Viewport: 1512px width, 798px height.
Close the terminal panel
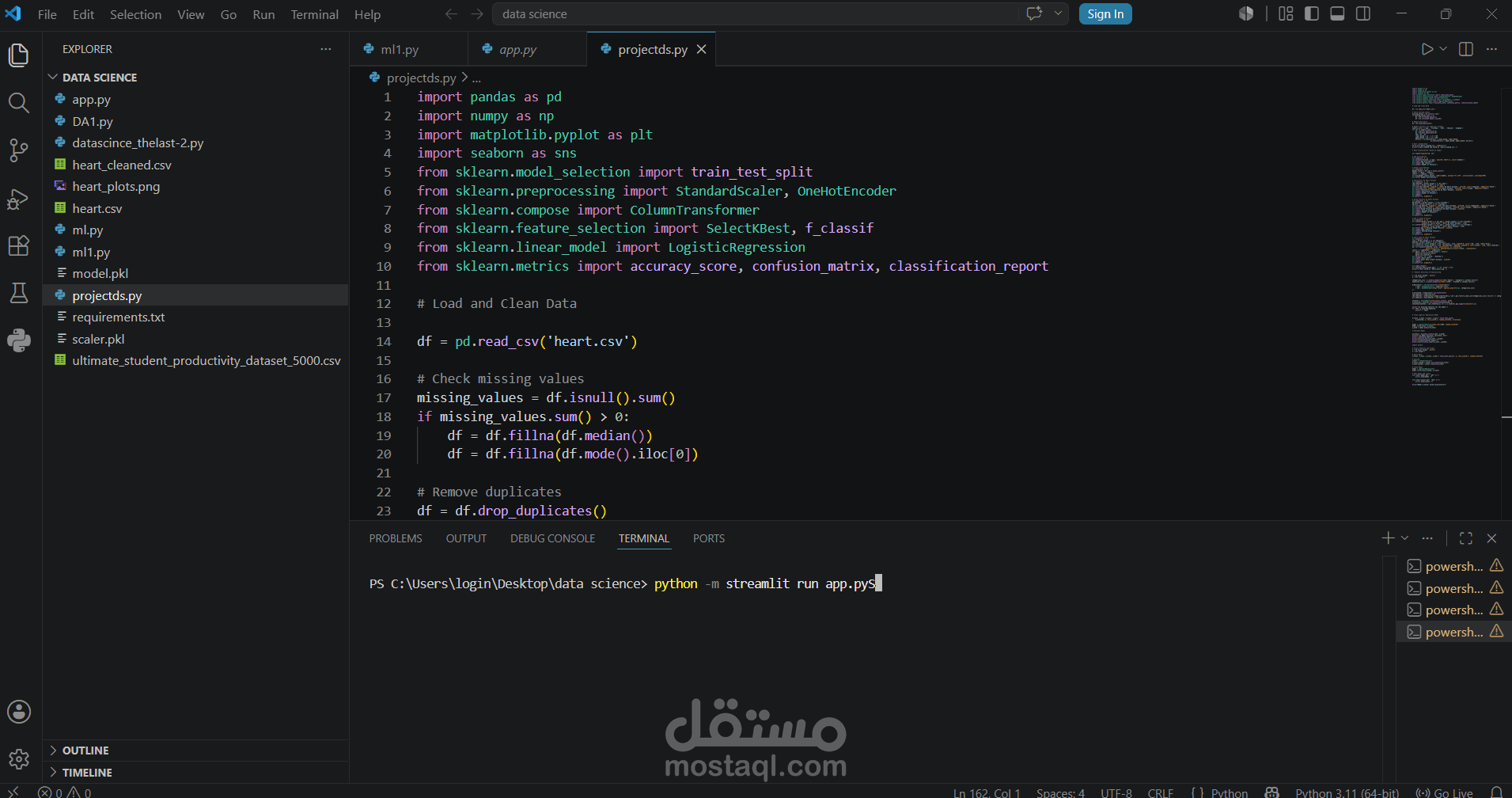point(1491,538)
